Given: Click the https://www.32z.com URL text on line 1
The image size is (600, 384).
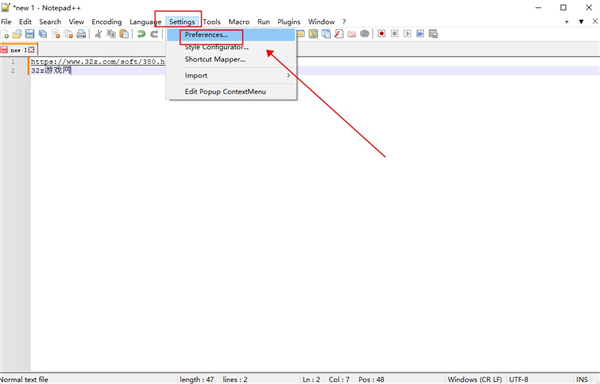Looking at the screenshot, I should pyautogui.click(x=98, y=62).
